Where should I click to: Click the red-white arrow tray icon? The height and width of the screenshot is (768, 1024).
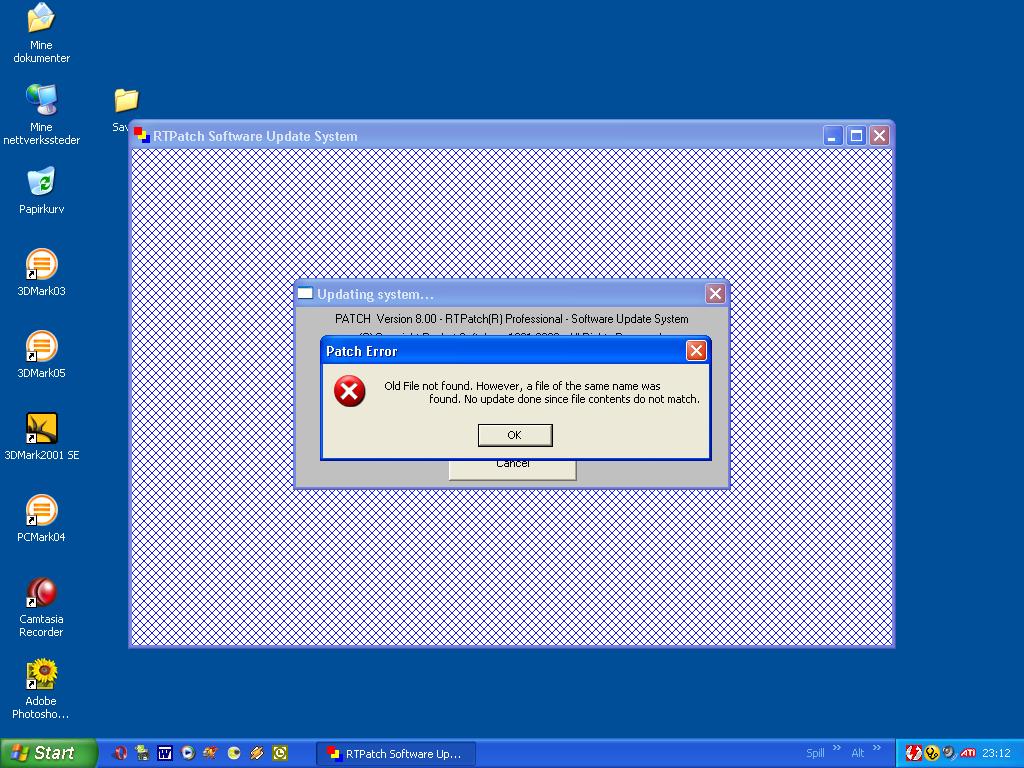point(914,753)
